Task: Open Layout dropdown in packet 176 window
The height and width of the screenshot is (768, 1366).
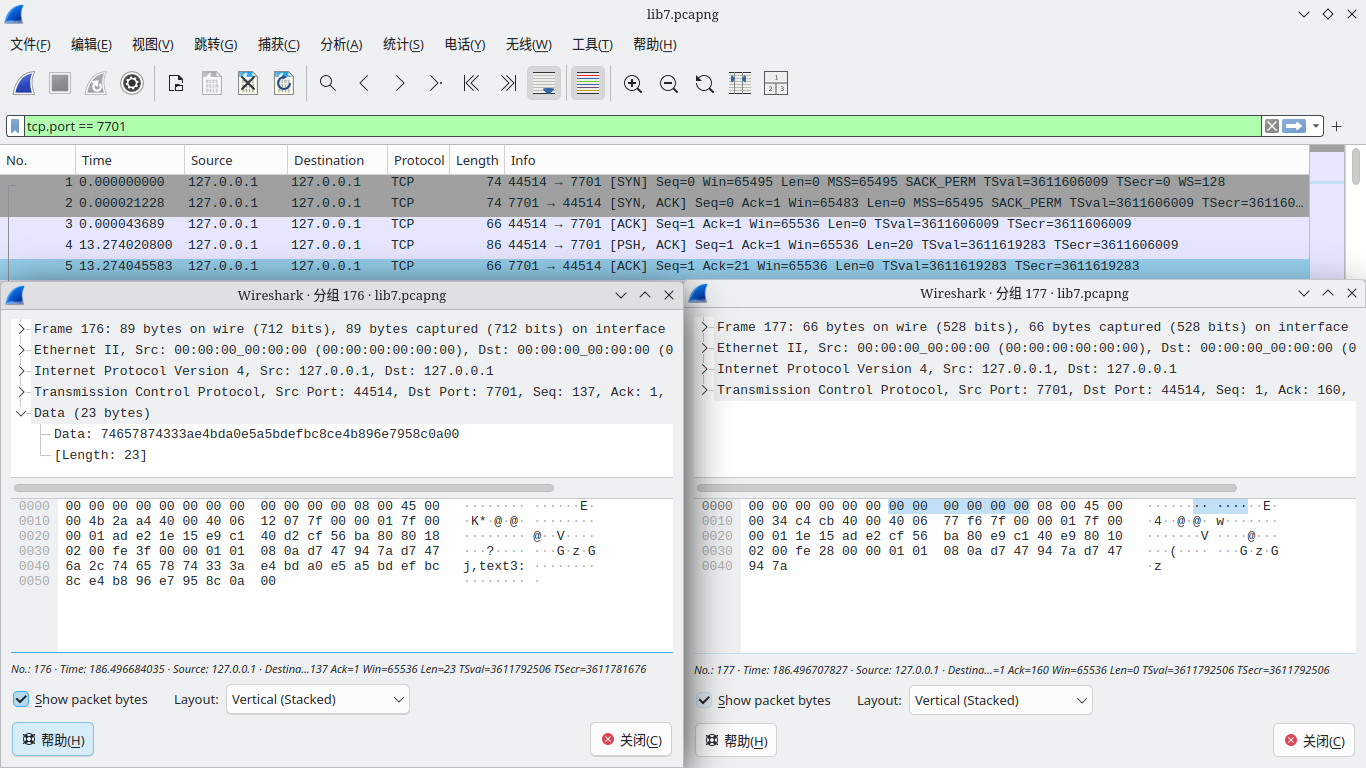Action: point(318,700)
